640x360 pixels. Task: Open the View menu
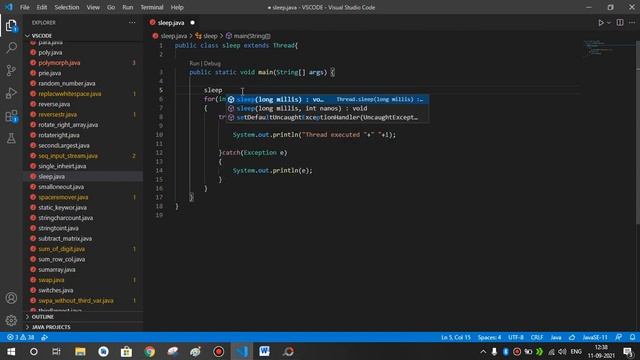93,7
